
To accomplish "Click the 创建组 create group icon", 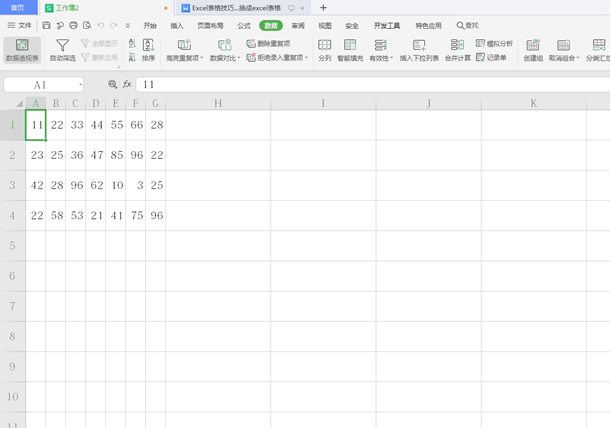I will [533, 50].
